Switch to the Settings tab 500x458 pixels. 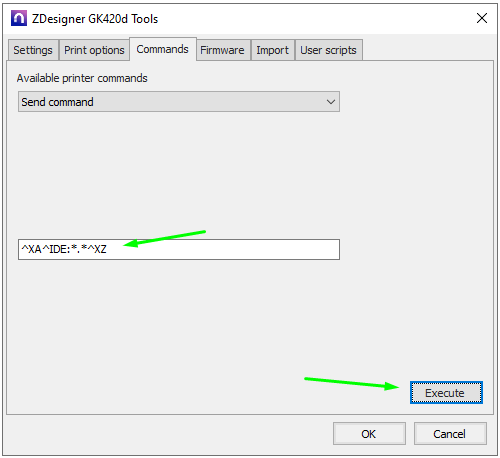(x=33, y=50)
